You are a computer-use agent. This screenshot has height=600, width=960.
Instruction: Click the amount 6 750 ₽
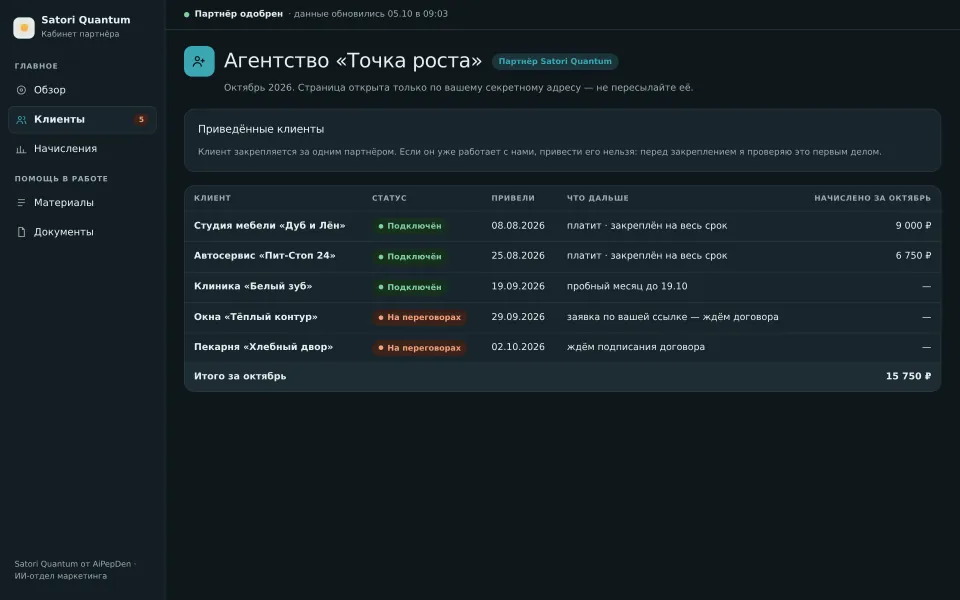point(913,255)
